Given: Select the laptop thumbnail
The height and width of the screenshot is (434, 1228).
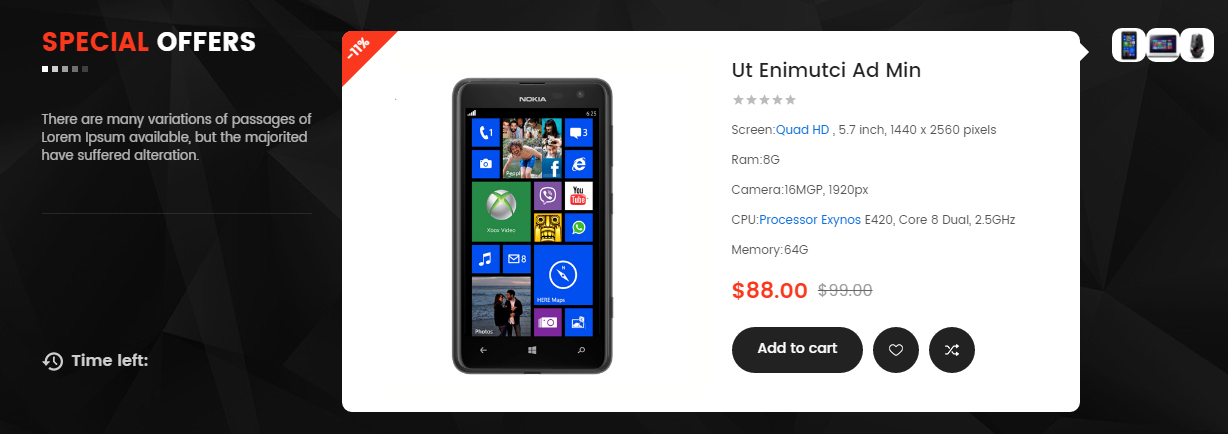Looking at the screenshot, I should coord(1163,45).
